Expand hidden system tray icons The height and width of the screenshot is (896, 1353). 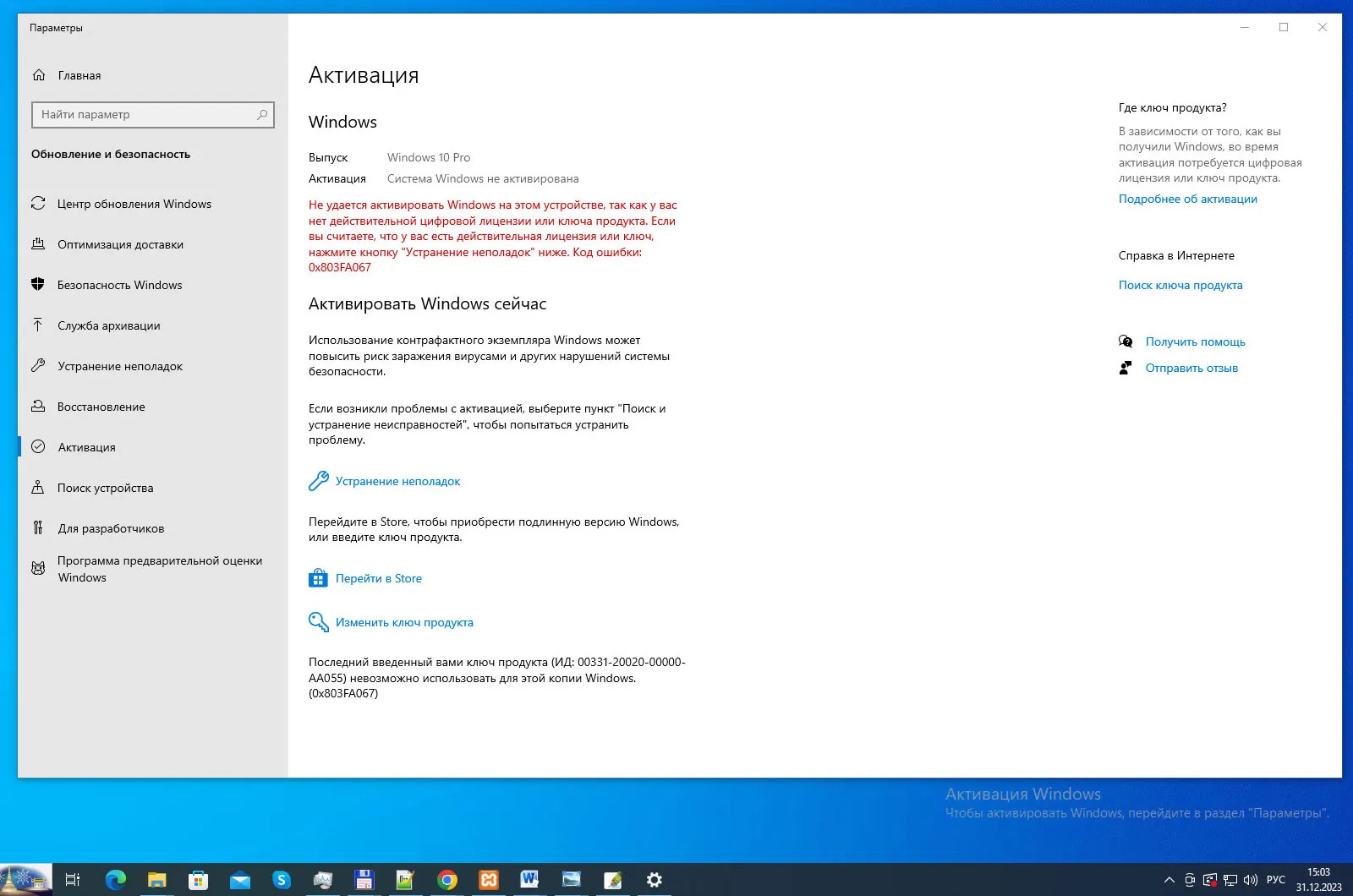(1169, 880)
